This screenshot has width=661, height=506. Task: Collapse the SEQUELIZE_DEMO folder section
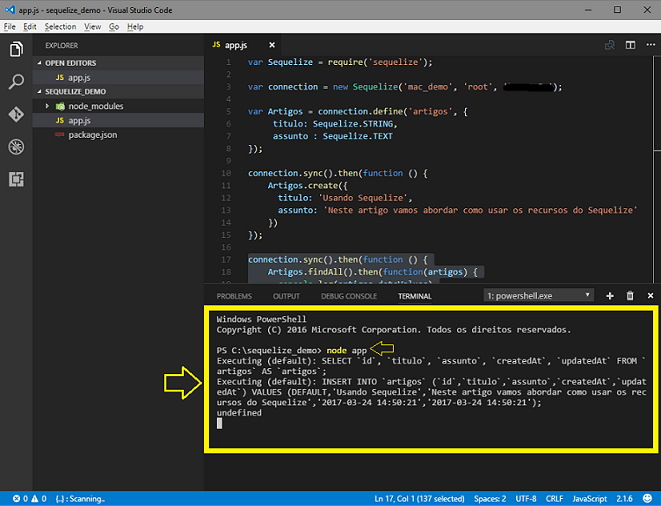pyautogui.click(x=40, y=92)
